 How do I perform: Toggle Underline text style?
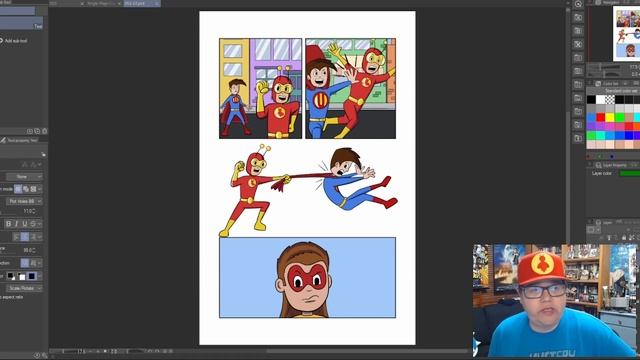(x=24, y=224)
